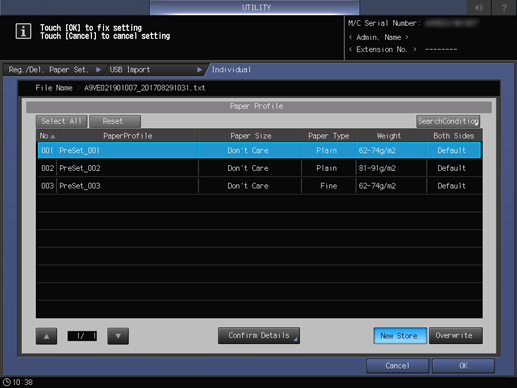Choose the New Store option
Viewport: 517px width, 388px height.
click(x=400, y=336)
